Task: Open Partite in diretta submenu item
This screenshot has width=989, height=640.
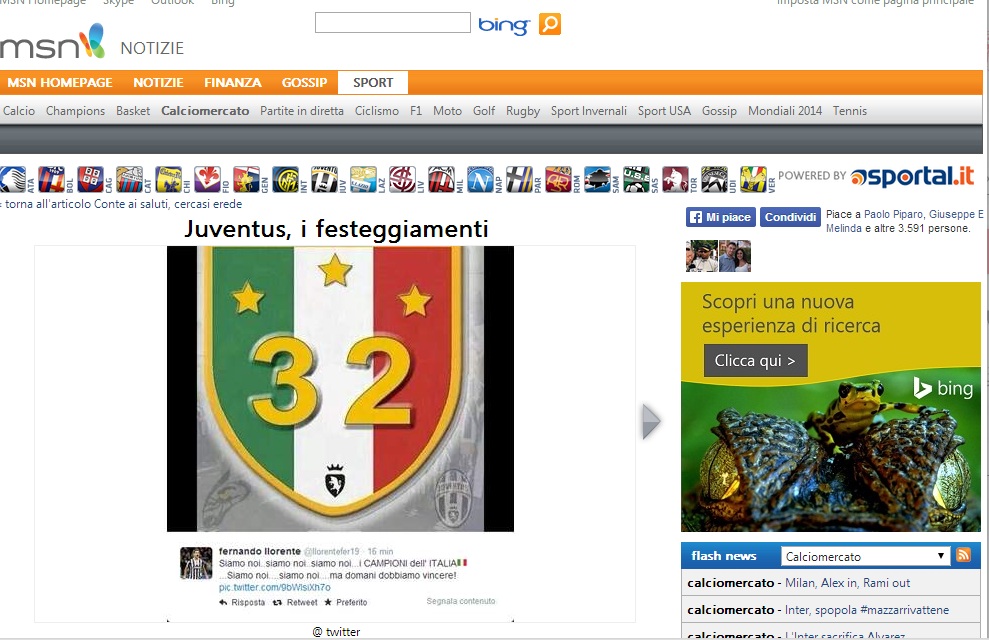Action: click(x=302, y=111)
